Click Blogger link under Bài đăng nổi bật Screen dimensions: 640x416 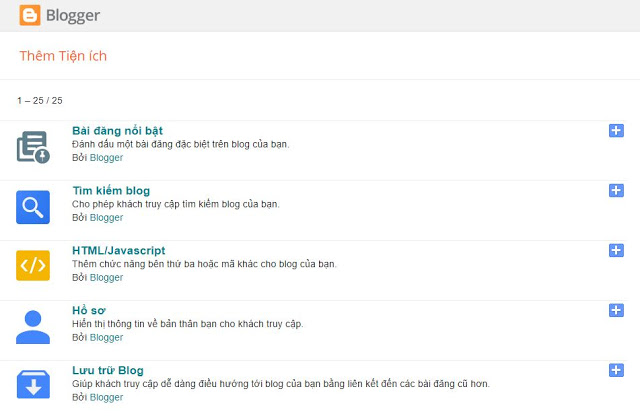(106, 158)
